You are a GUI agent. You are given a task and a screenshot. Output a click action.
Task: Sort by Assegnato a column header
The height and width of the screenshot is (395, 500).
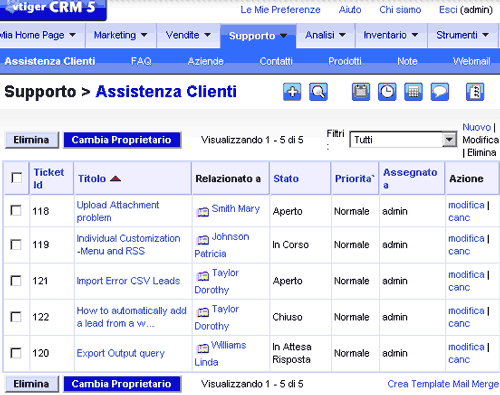[410, 178]
